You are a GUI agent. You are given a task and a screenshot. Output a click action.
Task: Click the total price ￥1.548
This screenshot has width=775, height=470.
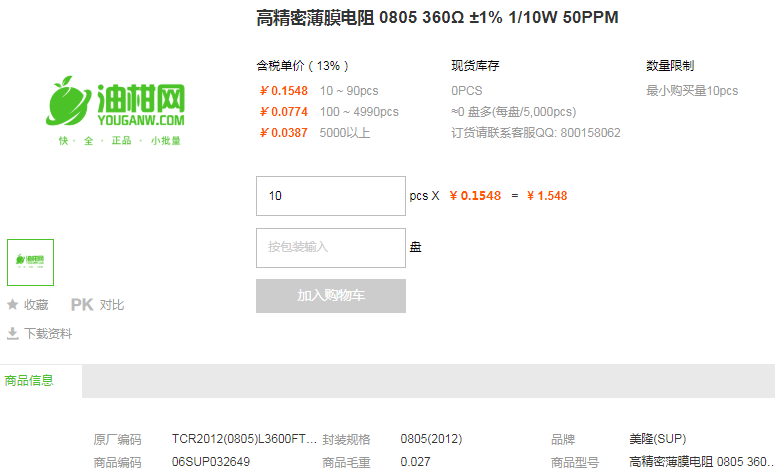pyautogui.click(x=547, y=196)
